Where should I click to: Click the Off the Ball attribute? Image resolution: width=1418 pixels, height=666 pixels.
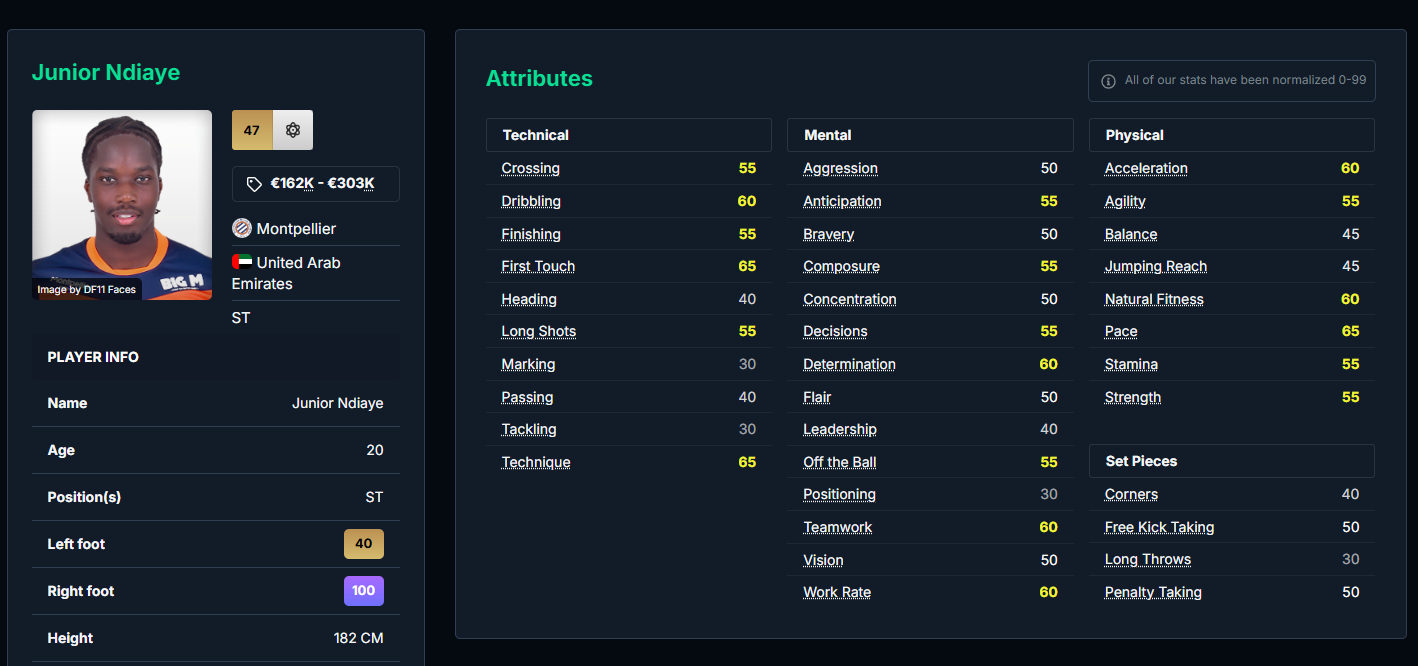[840, 462]
